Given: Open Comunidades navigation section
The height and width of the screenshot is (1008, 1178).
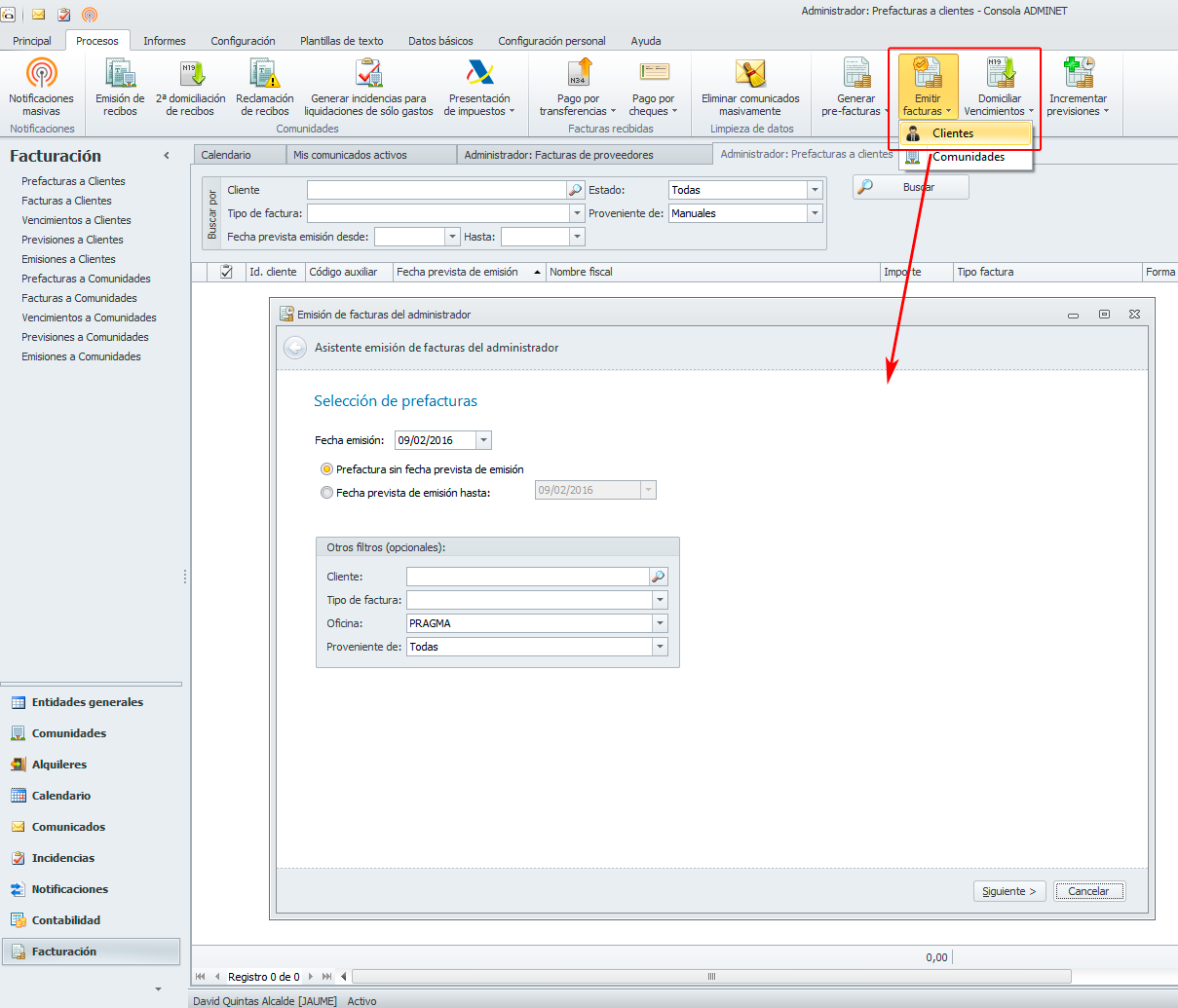Looking at the screenshot, I should [x=91, y=733].
